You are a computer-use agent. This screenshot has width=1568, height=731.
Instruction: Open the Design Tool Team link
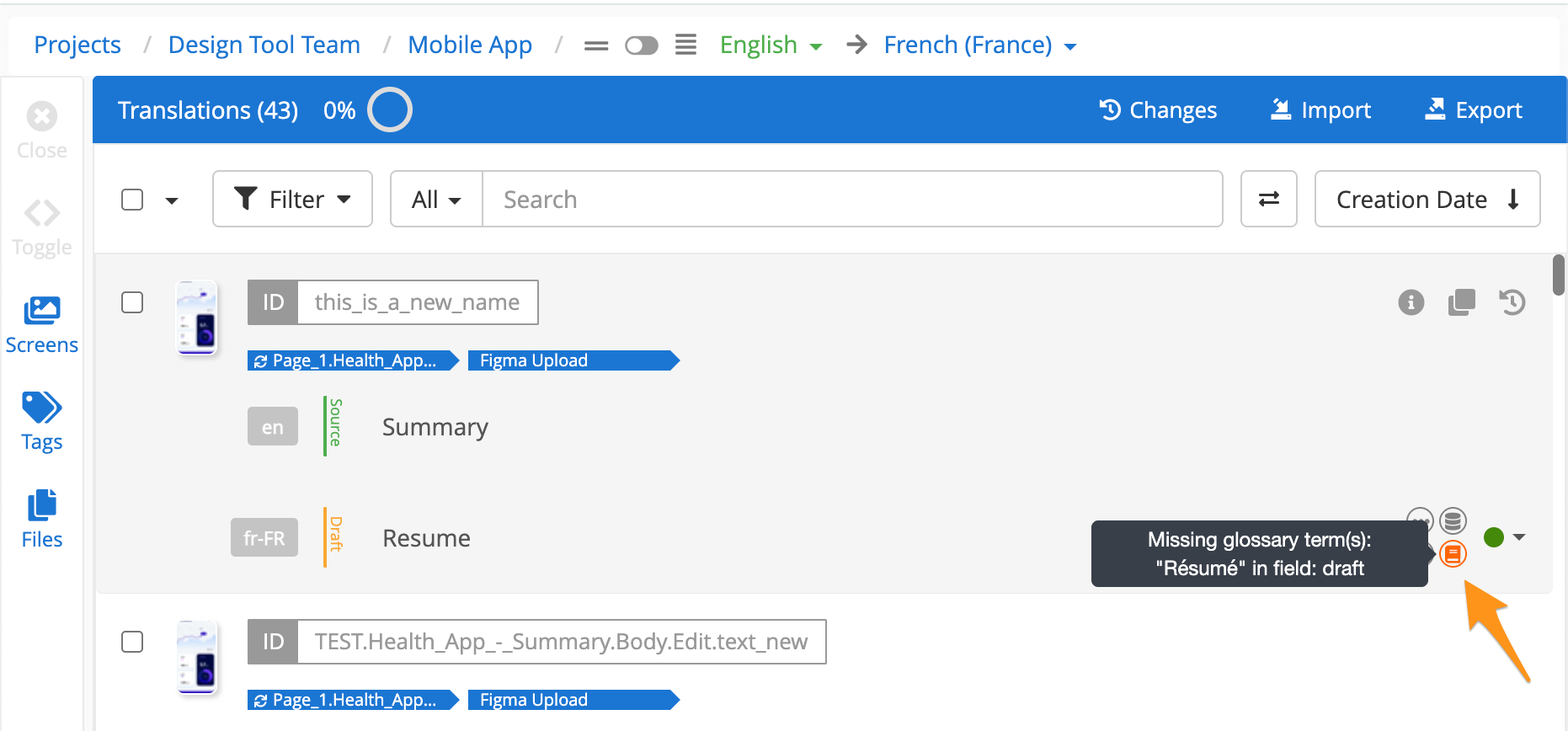tap(264, 45)
